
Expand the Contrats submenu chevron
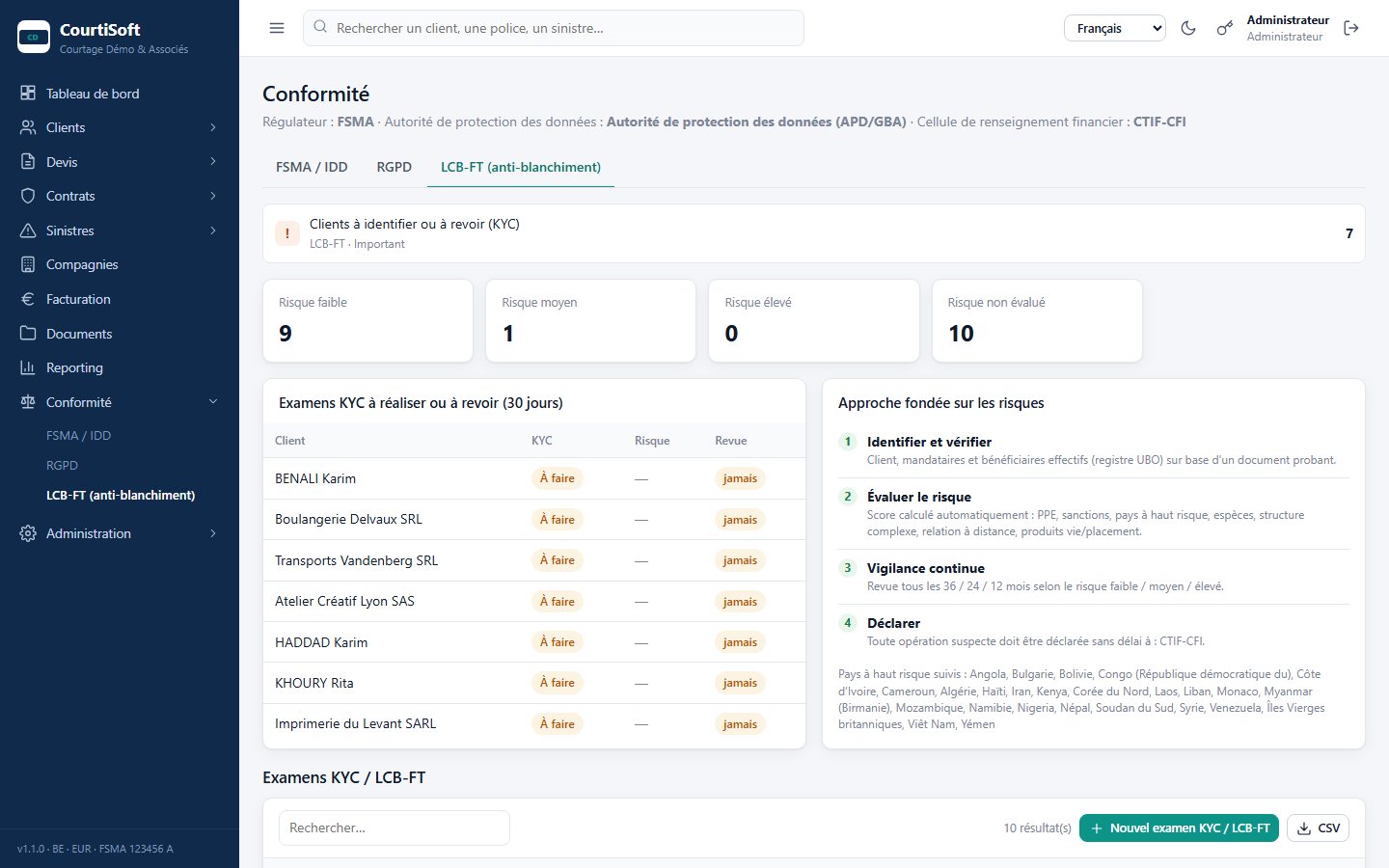[x=213, y=196]
